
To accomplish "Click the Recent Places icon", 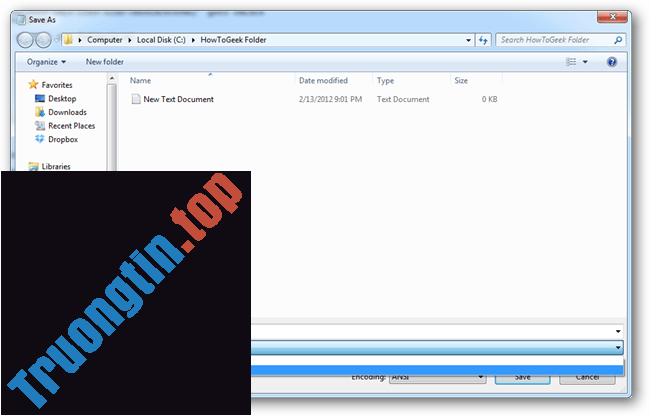I will 40,126.
